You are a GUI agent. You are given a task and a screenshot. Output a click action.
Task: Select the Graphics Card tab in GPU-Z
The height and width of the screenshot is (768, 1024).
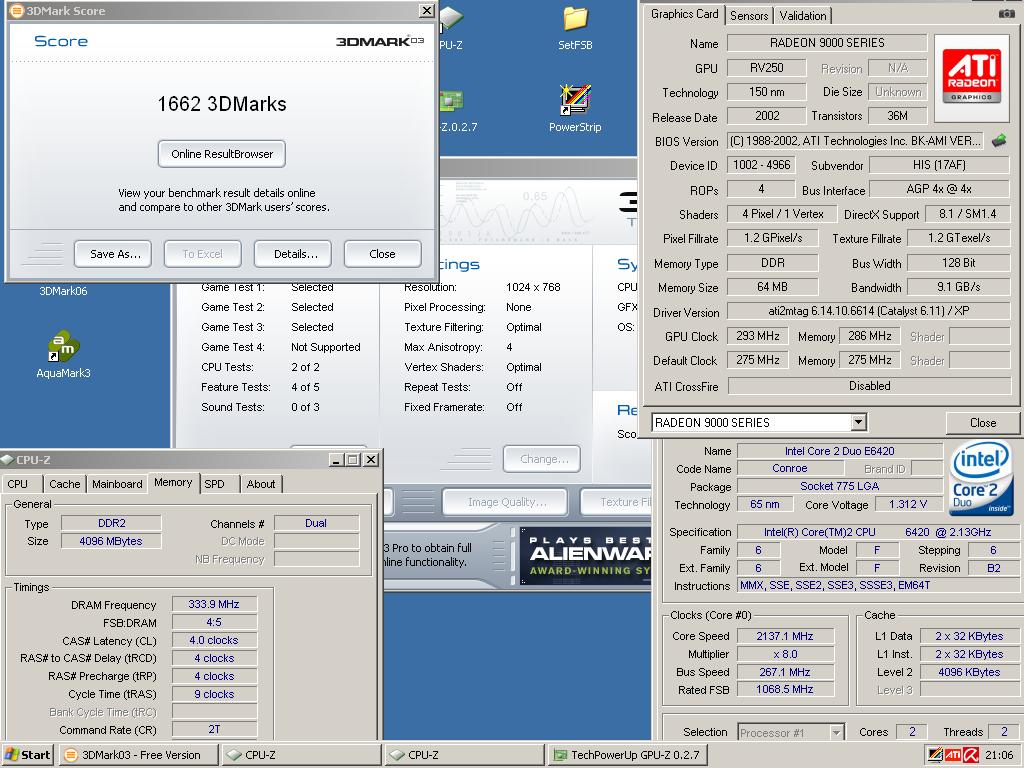click(x=684, y=14)
